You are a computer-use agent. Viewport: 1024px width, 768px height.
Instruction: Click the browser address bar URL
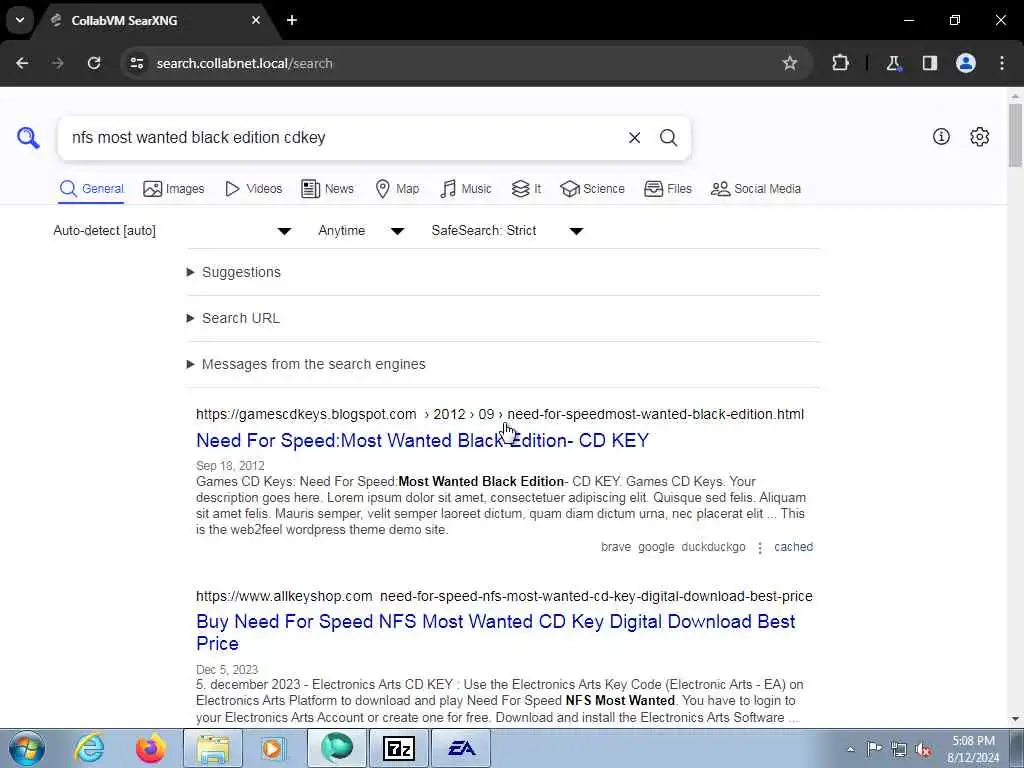tap(245, 63)
